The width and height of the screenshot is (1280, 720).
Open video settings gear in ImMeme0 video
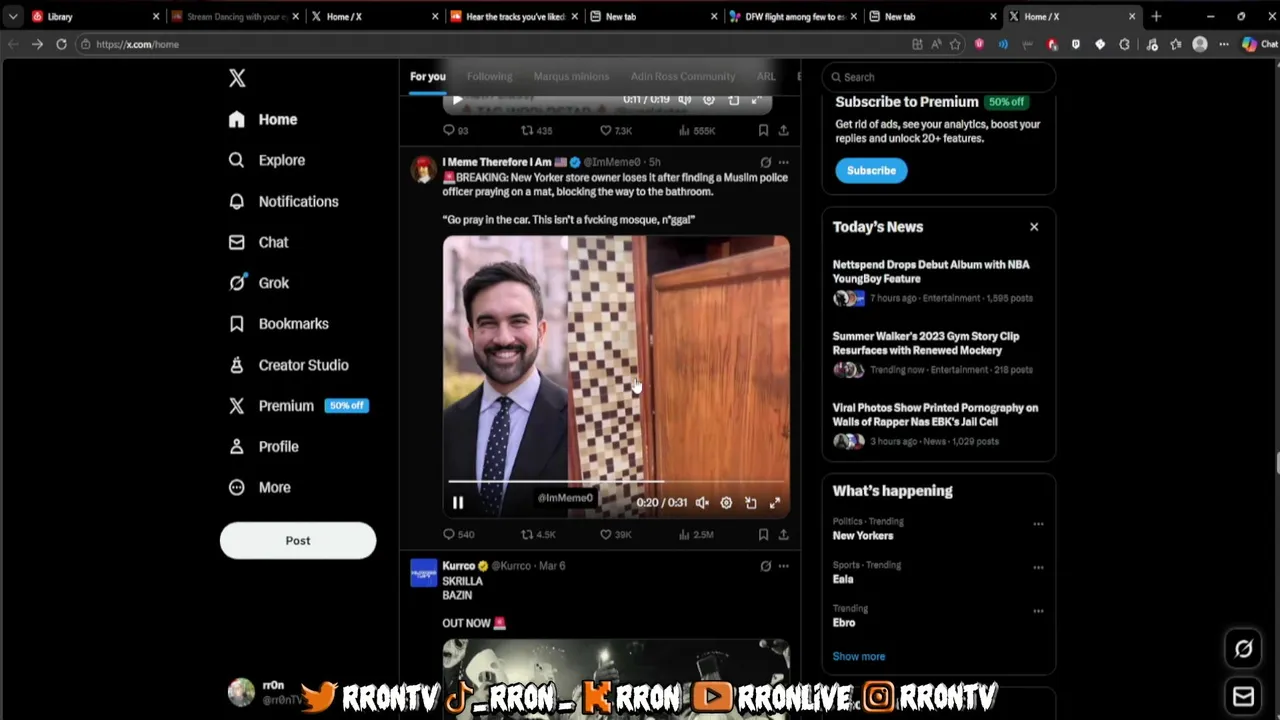click(x=726, y=503)
